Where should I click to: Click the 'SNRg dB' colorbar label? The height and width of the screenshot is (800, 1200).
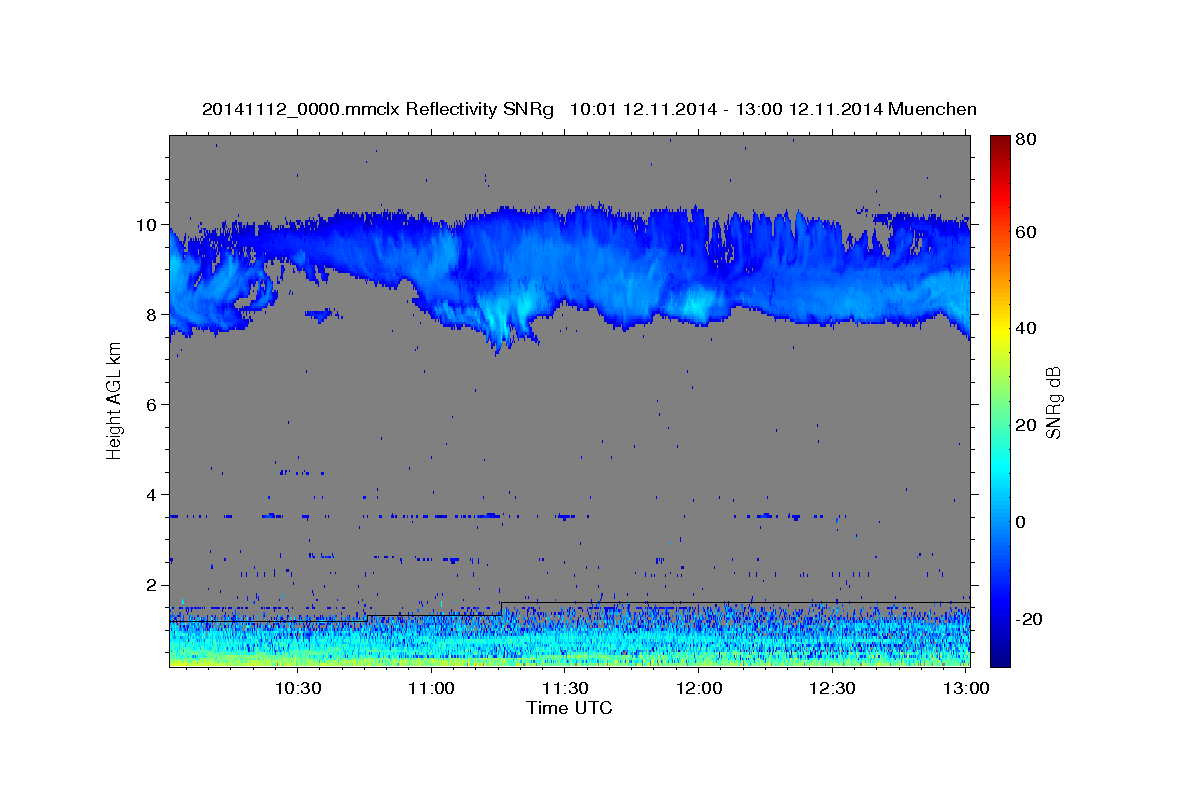point(1052,401)
